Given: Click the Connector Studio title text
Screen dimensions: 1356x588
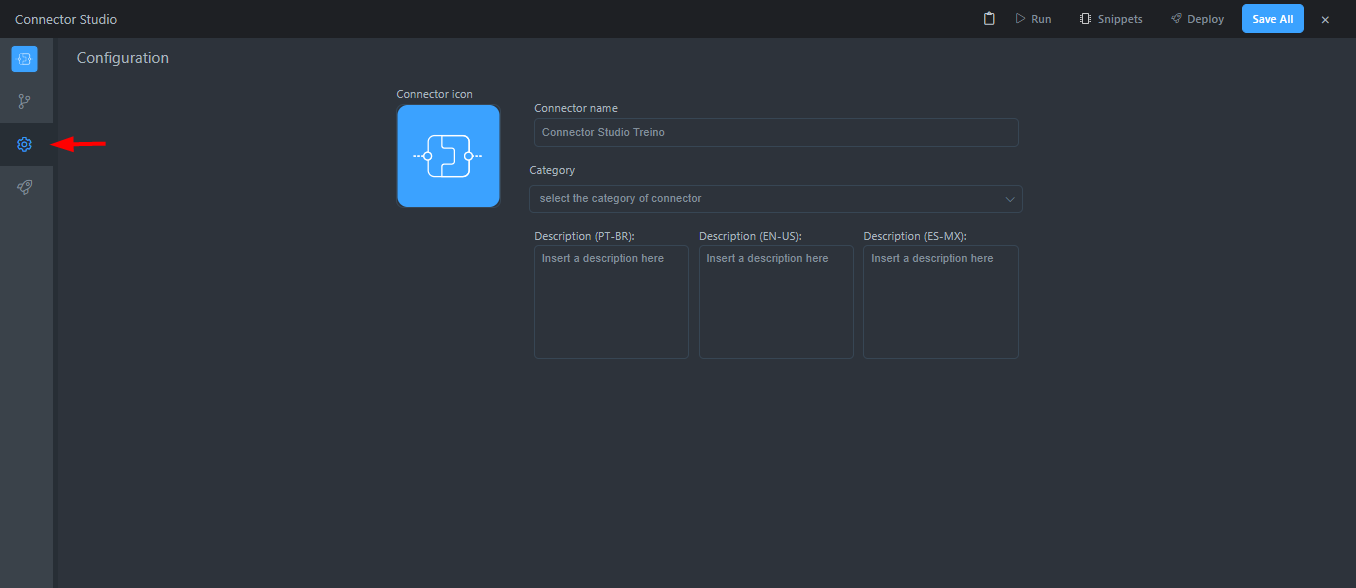Looking at the screenshot, I should (66, 20).
